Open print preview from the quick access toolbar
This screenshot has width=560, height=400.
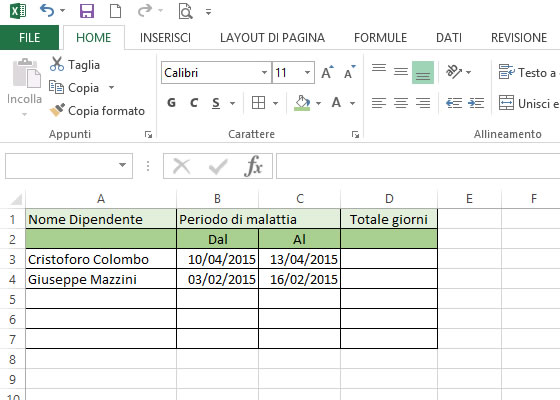coord(185,11)
